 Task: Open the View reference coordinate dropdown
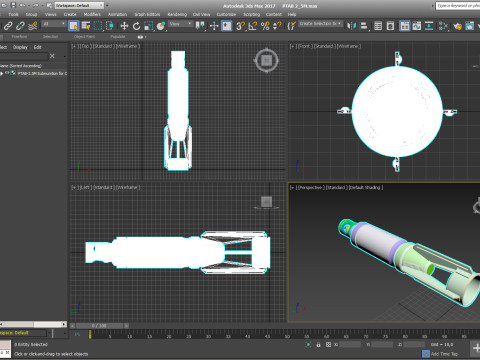click(180, 24)
